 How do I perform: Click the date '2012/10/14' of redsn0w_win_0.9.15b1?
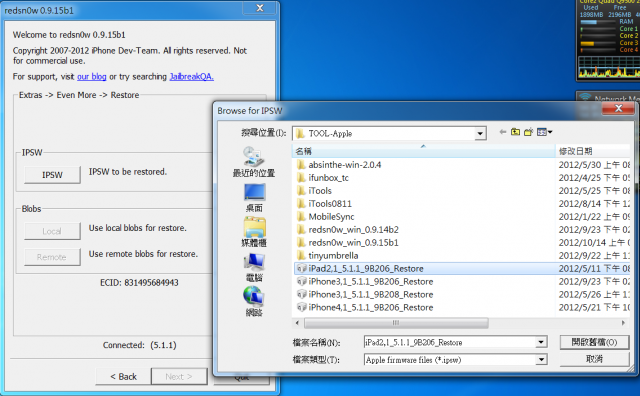582,243
